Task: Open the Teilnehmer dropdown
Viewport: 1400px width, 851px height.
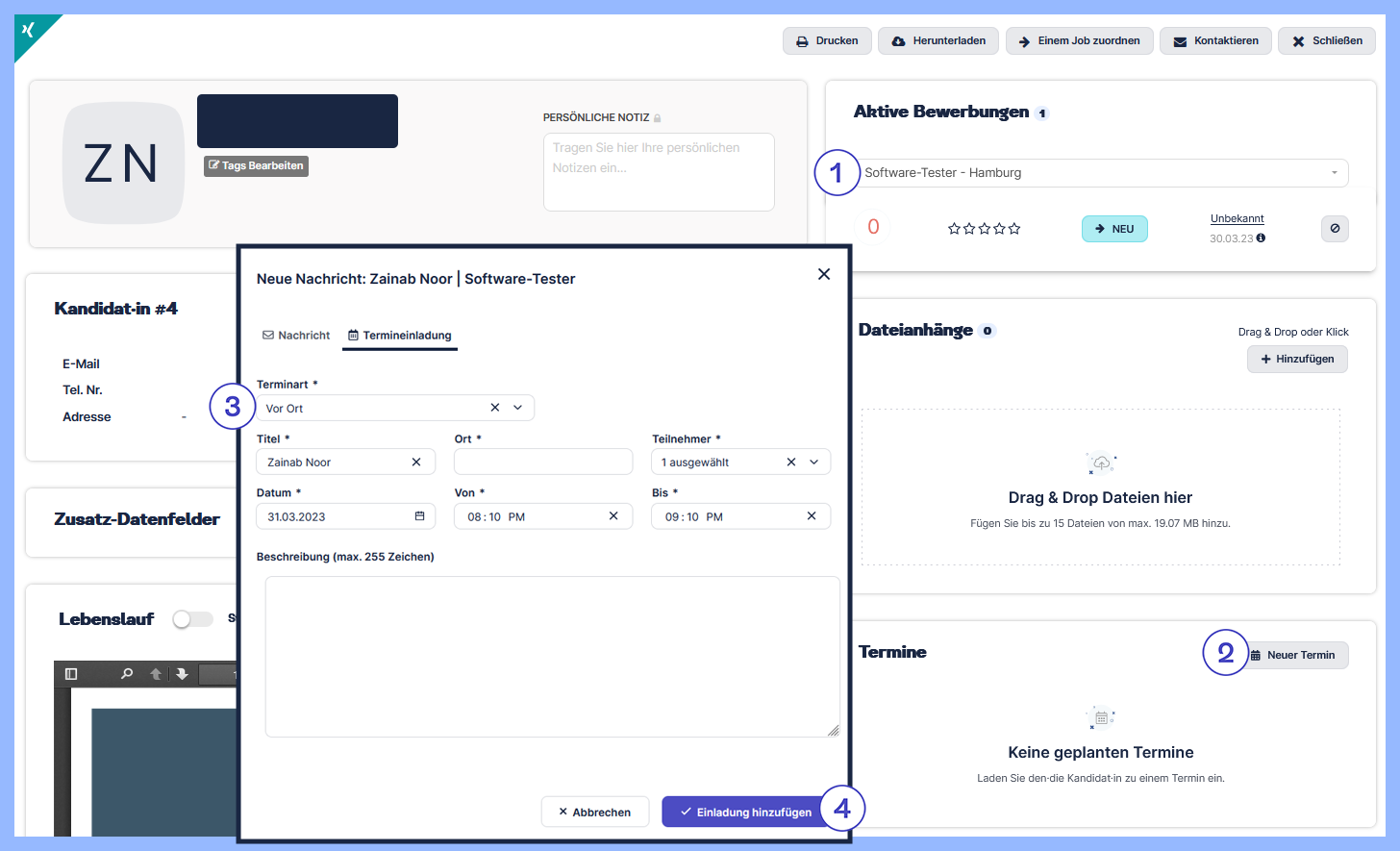Action: tap(813, 463)
